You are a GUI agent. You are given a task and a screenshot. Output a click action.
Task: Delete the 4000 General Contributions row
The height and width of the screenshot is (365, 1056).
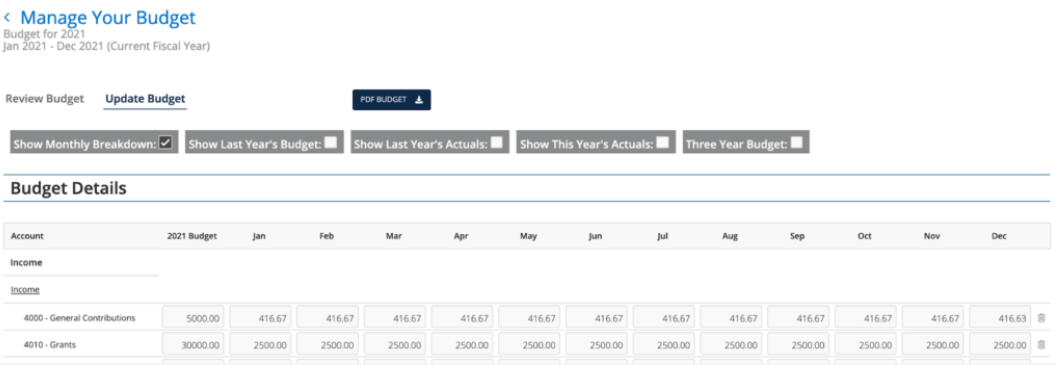1041,318
